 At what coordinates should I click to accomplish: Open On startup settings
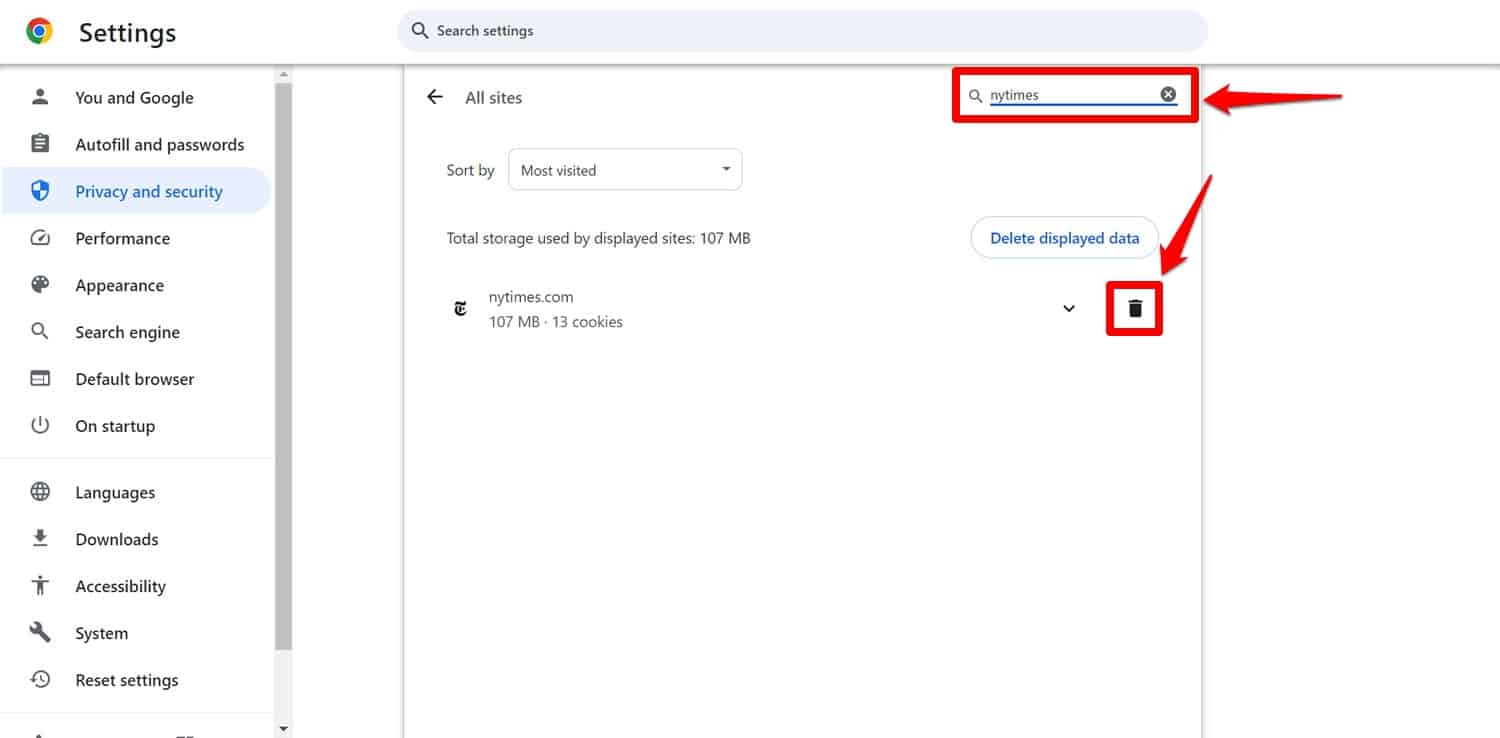tap(115, 426)
